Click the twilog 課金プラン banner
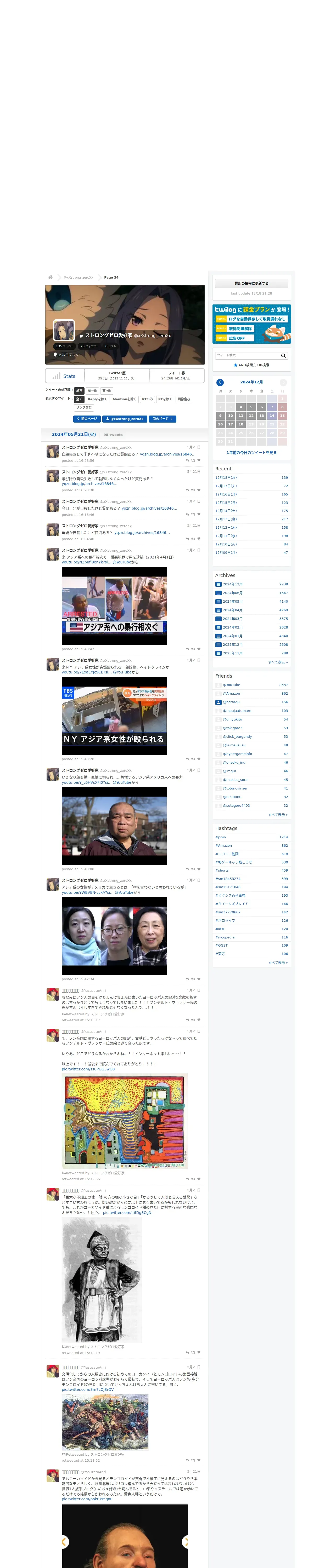Viewport: 336px width, 1568px height. [251, 324]
